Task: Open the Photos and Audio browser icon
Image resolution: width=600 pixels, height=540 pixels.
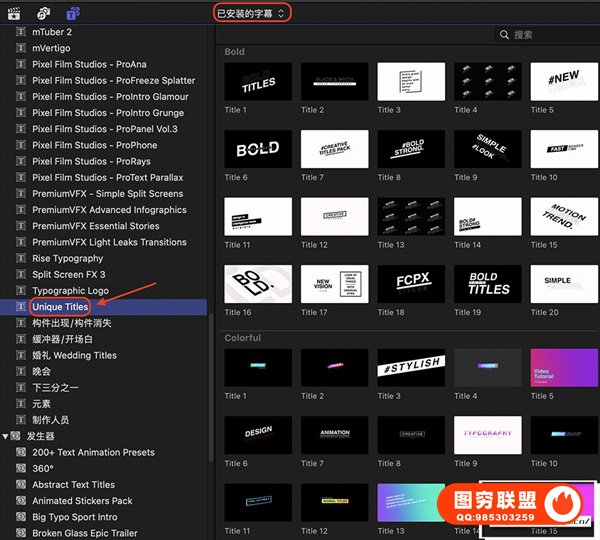Action: point(45,13)
